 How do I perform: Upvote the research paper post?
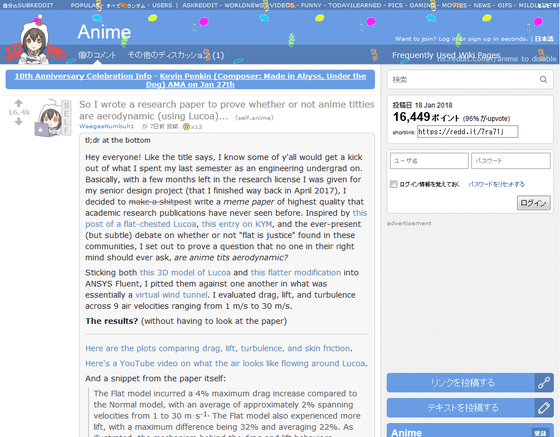(19, 104)
